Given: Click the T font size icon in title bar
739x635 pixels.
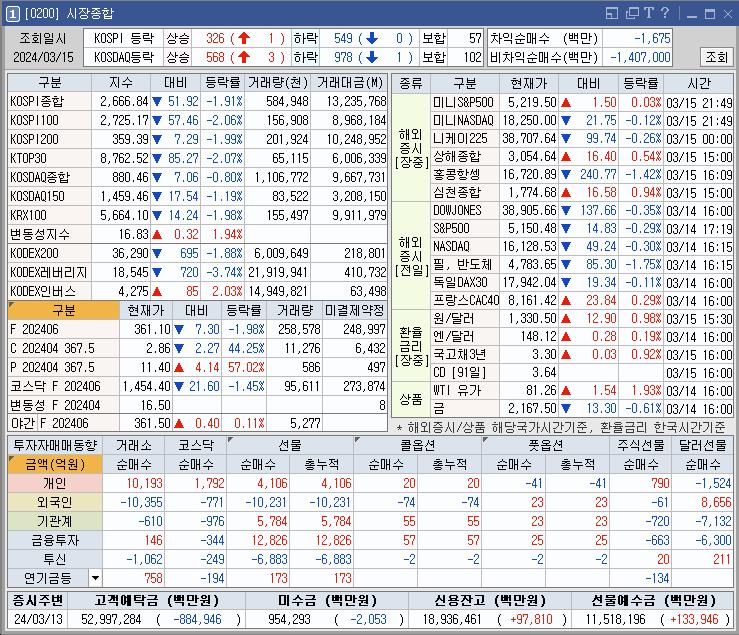Looking at the screenshot, I should [x=649, y=13].
